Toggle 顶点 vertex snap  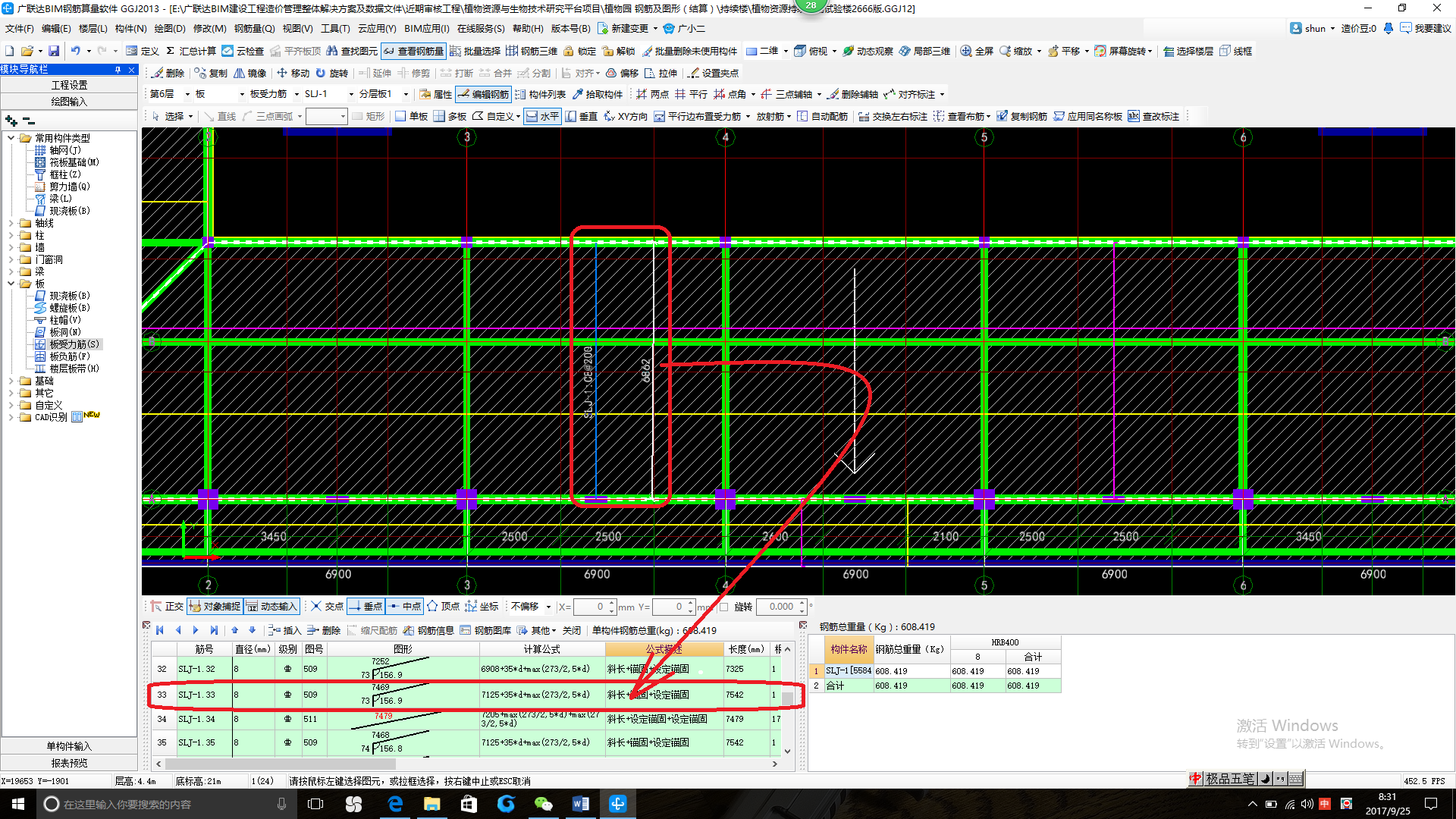point(443,607)
